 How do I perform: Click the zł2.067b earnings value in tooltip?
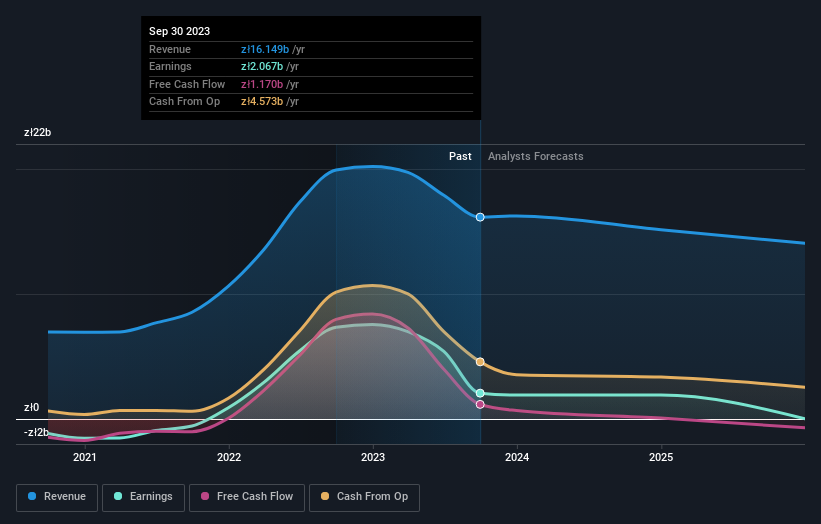[x=262, y=66]
